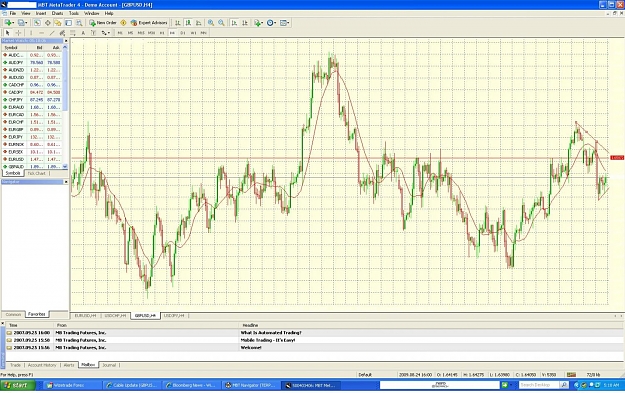Screen dimensions: 625x393
Task: Open the Periods clock dropdown
Action: [x=272, y=23]
